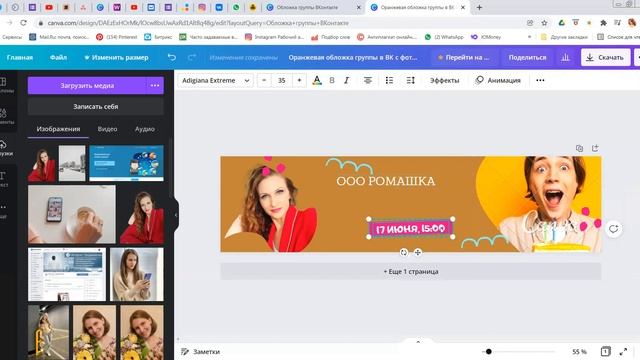Image resolution: width=640 pixels, height=360 pixels.
Task: Undo the last change
Action: [x=172, y=58]
